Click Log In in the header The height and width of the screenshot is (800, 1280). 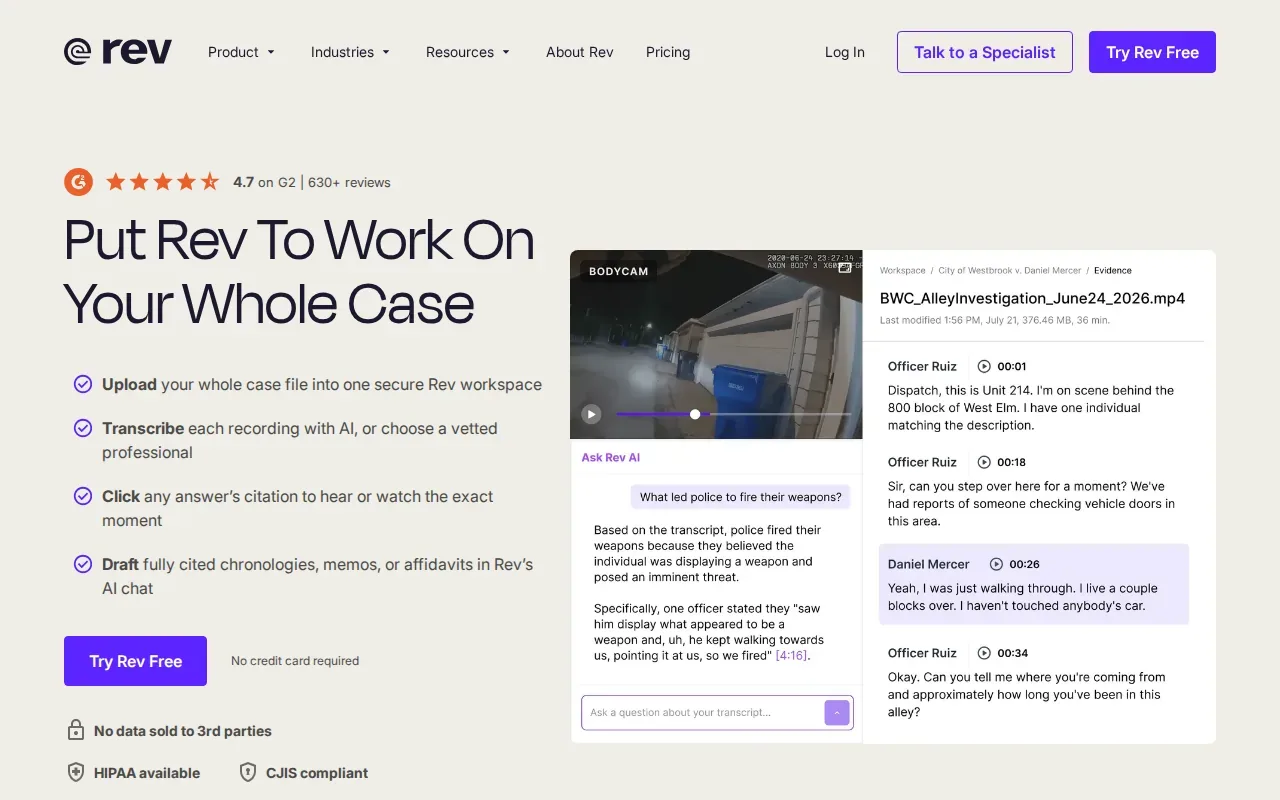pos(845,52)
